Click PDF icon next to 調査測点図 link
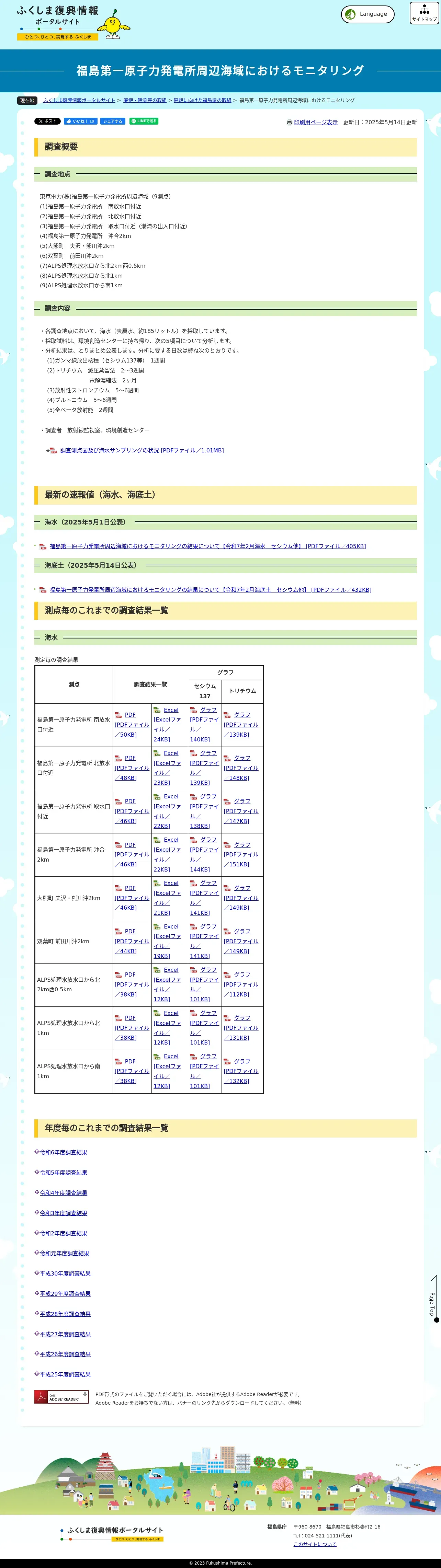This screenshot has width=441, height=1568. coord(53,450)
